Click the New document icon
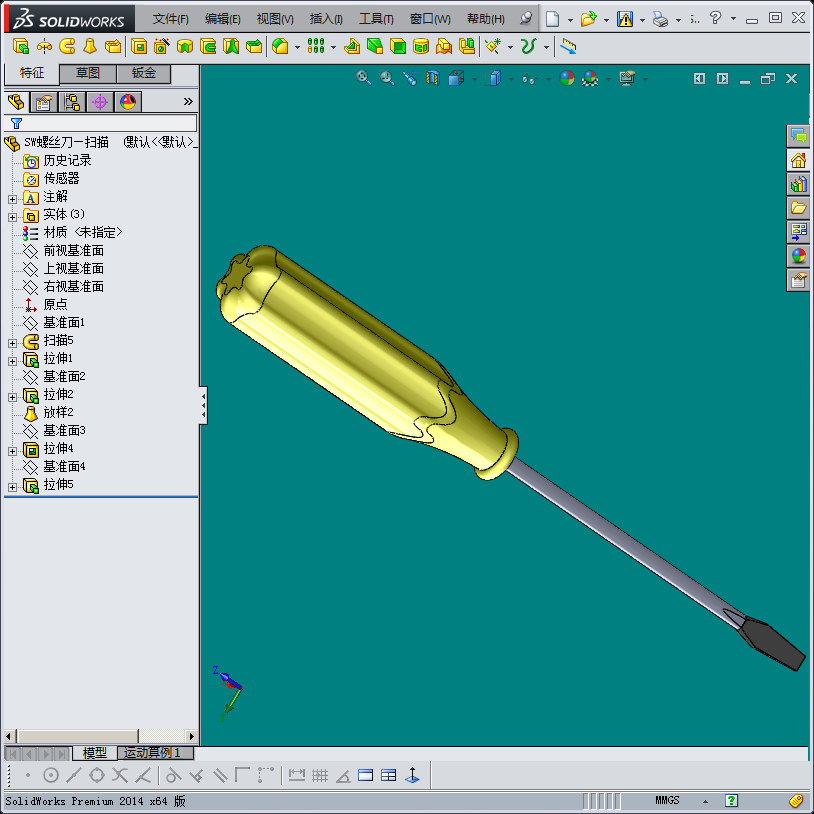The height and width of the screenshot is (814, 814). pyautogui.click(x=552, y=19)
